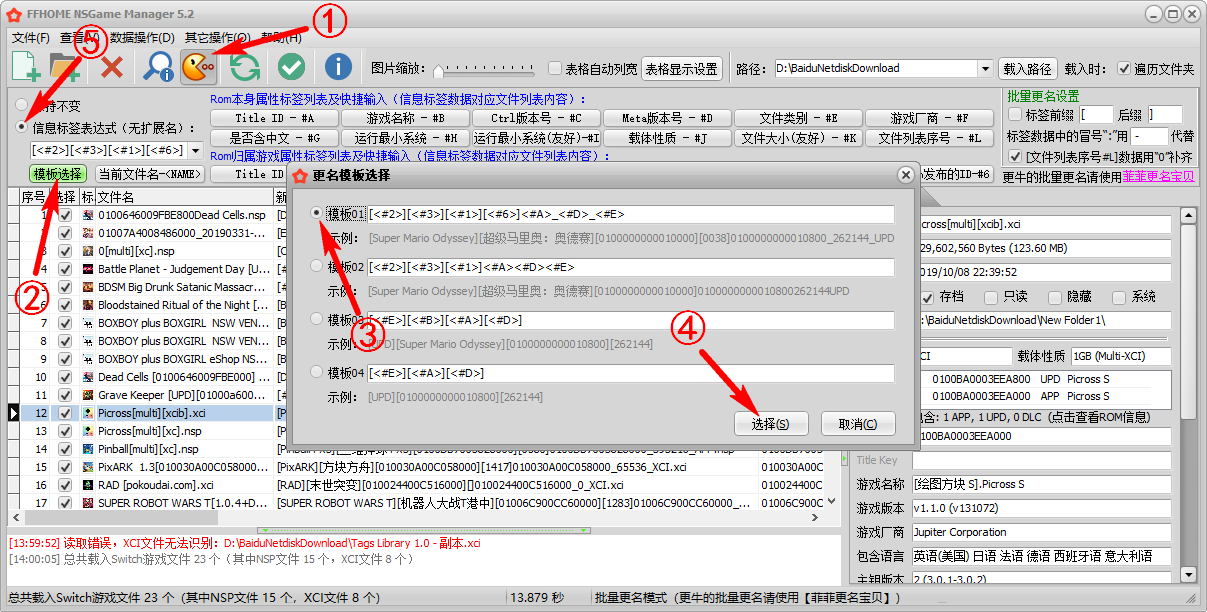
Task: Toggle 遍历文件夹 checkbox
Action: 1124,69
